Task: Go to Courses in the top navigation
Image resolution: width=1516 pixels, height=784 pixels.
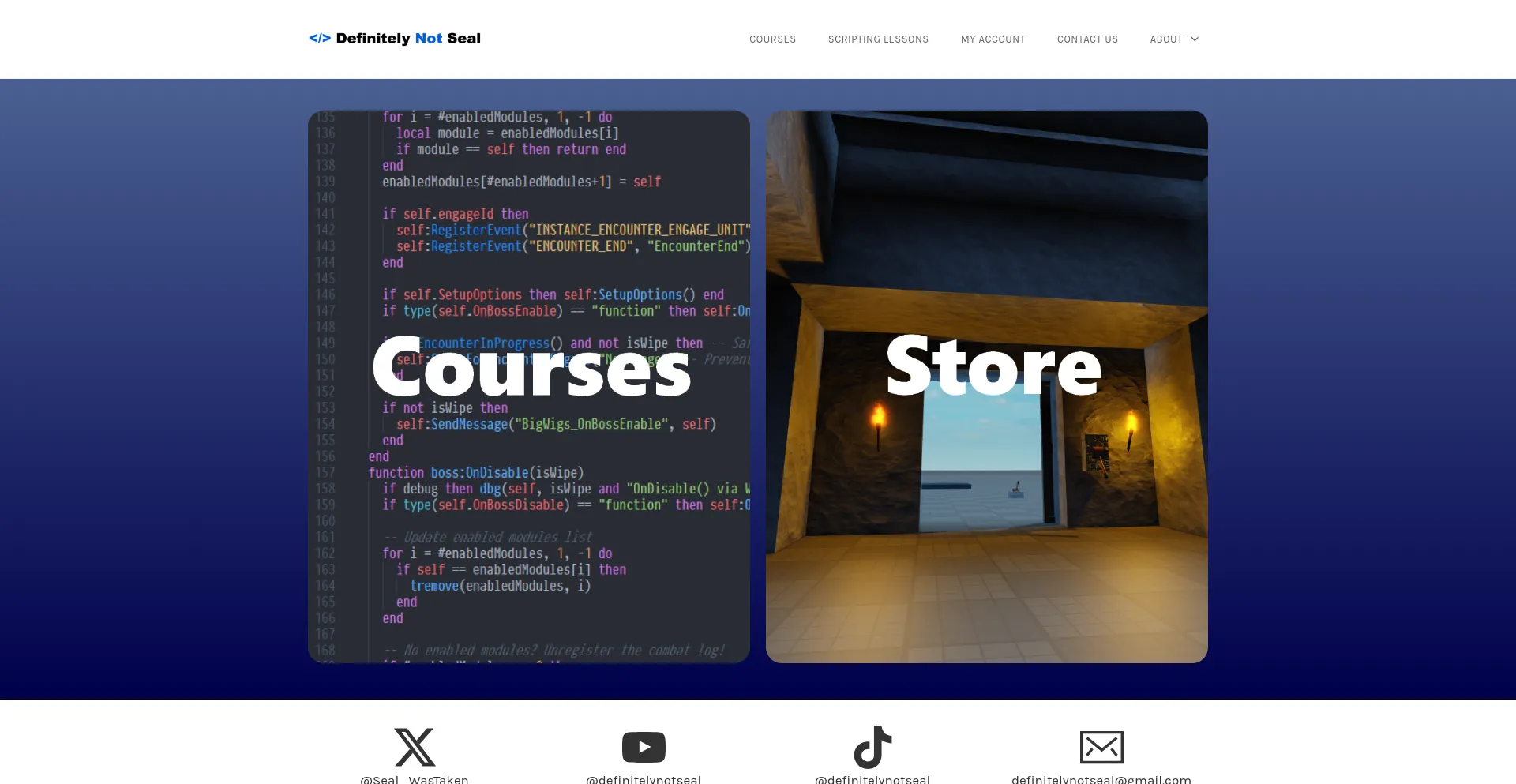Action: coord(772,39)
